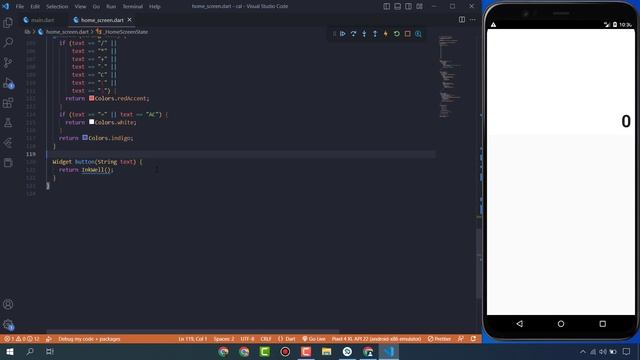The height and width of the screenshot is (360, 640).
Task: Toggle the secondary side bar layout icon
Action: point(408,6)
